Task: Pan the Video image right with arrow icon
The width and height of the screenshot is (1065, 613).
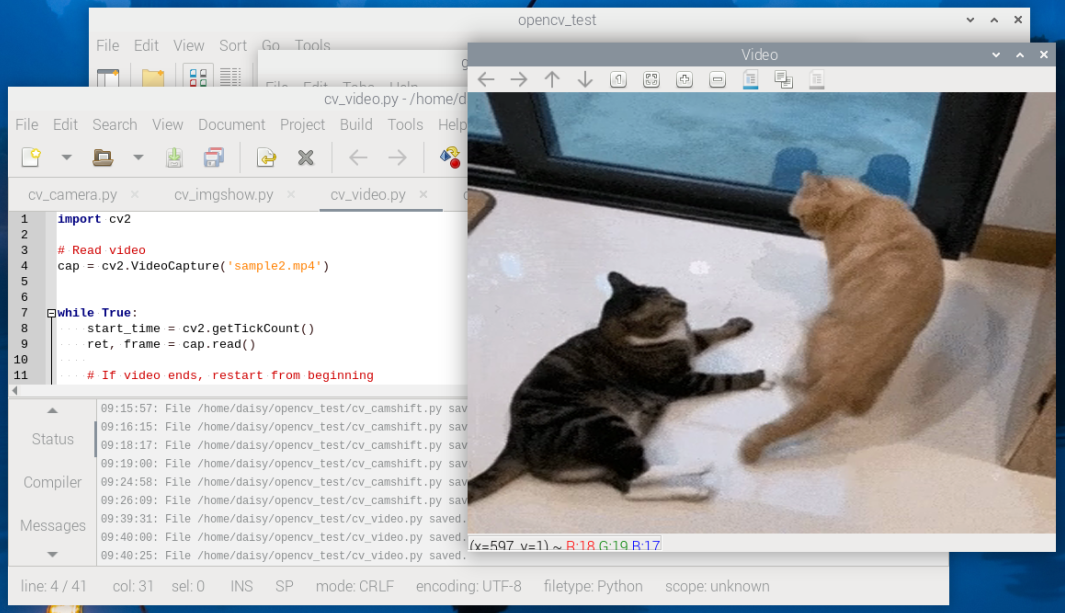Action: (519, 79)
